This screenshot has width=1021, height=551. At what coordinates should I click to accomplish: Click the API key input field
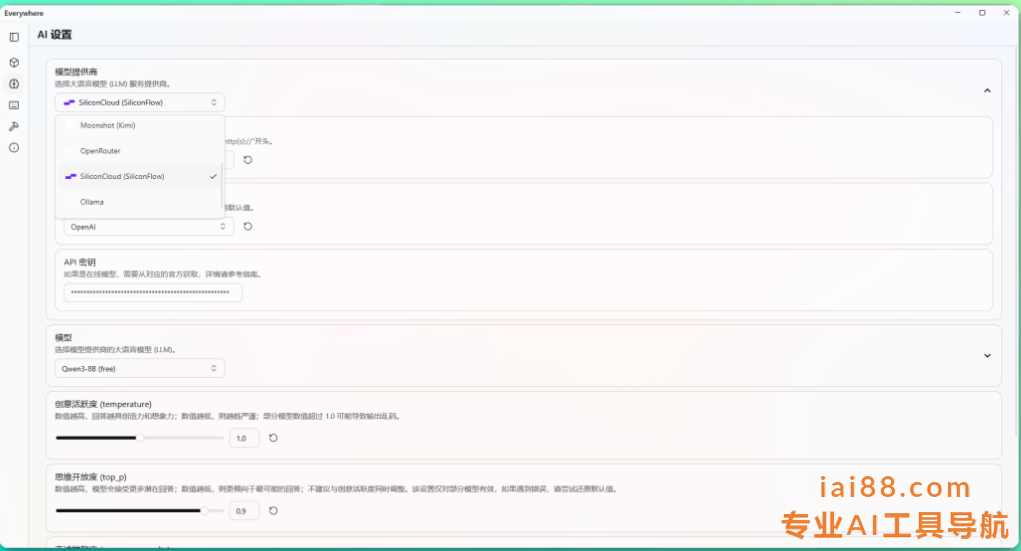point(153,293)
